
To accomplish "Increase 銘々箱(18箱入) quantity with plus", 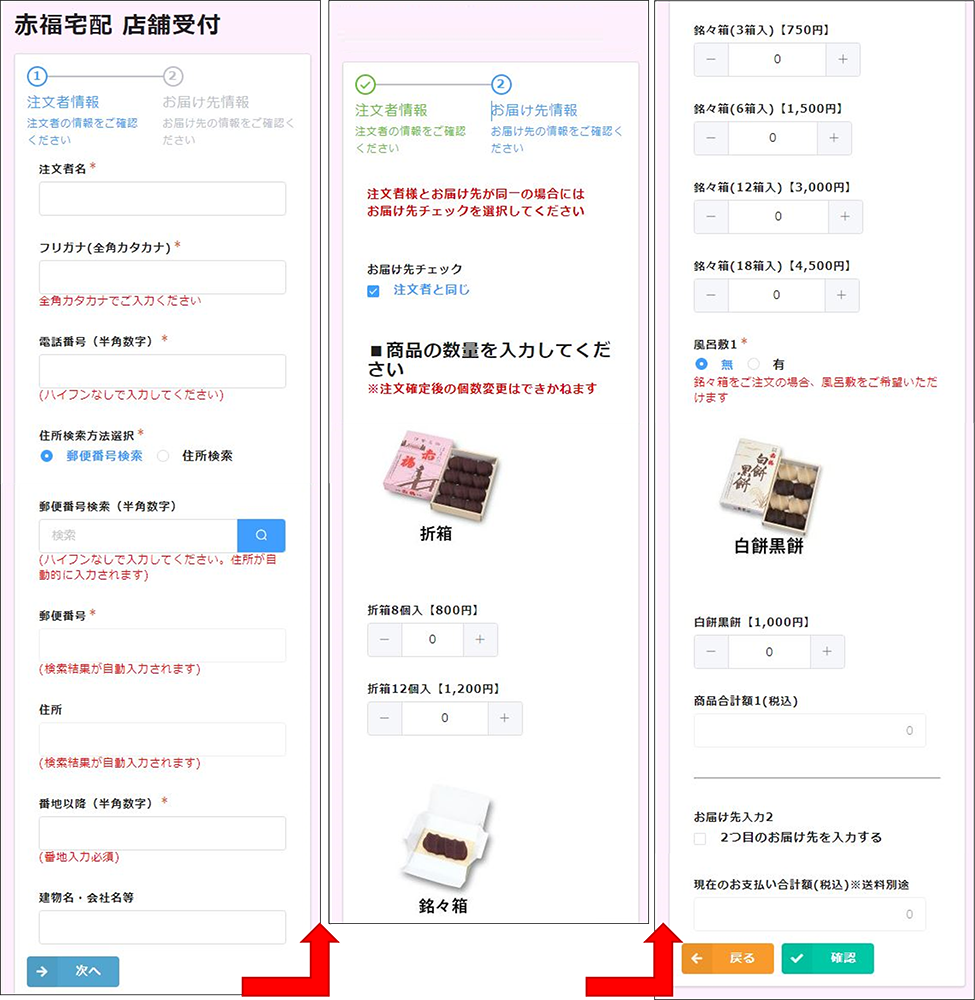I will coord(842,295).
